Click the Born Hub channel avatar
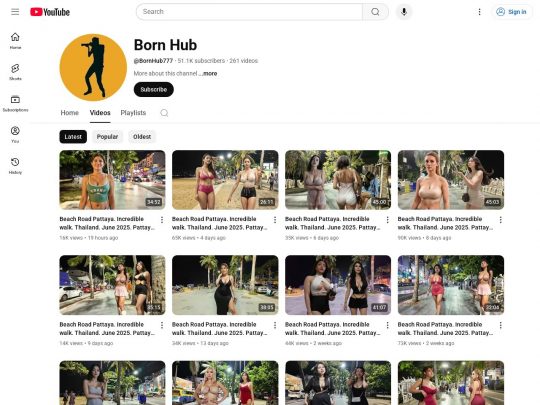Viewport: 540px width, 405px height. [x=93, y=67]
